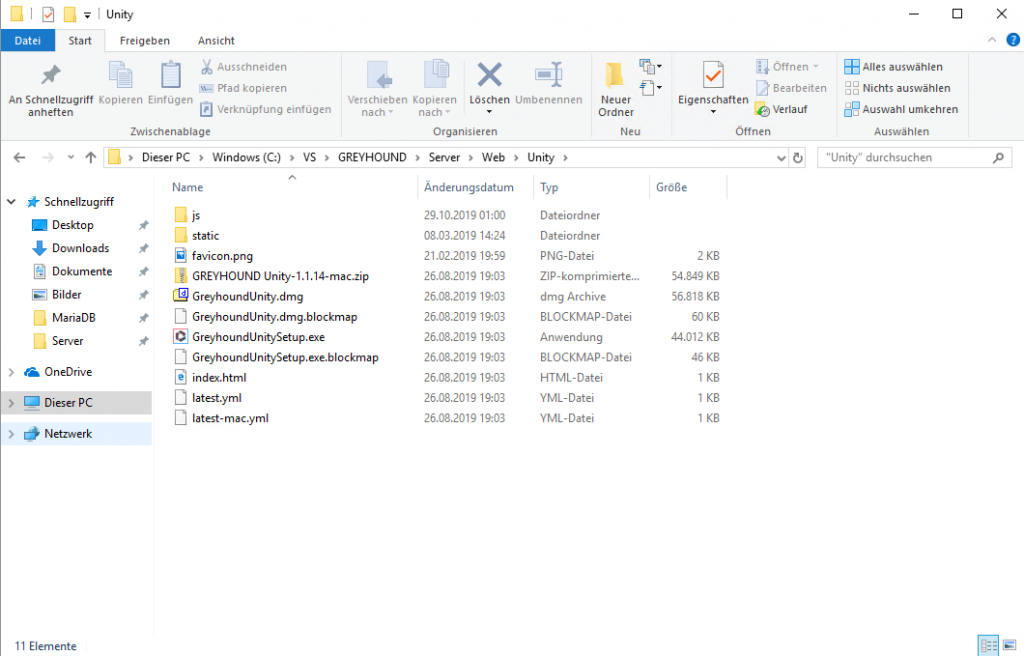The image size is (1024, 656).
Task: Navigate up one folder level
Action: point(91,157)
